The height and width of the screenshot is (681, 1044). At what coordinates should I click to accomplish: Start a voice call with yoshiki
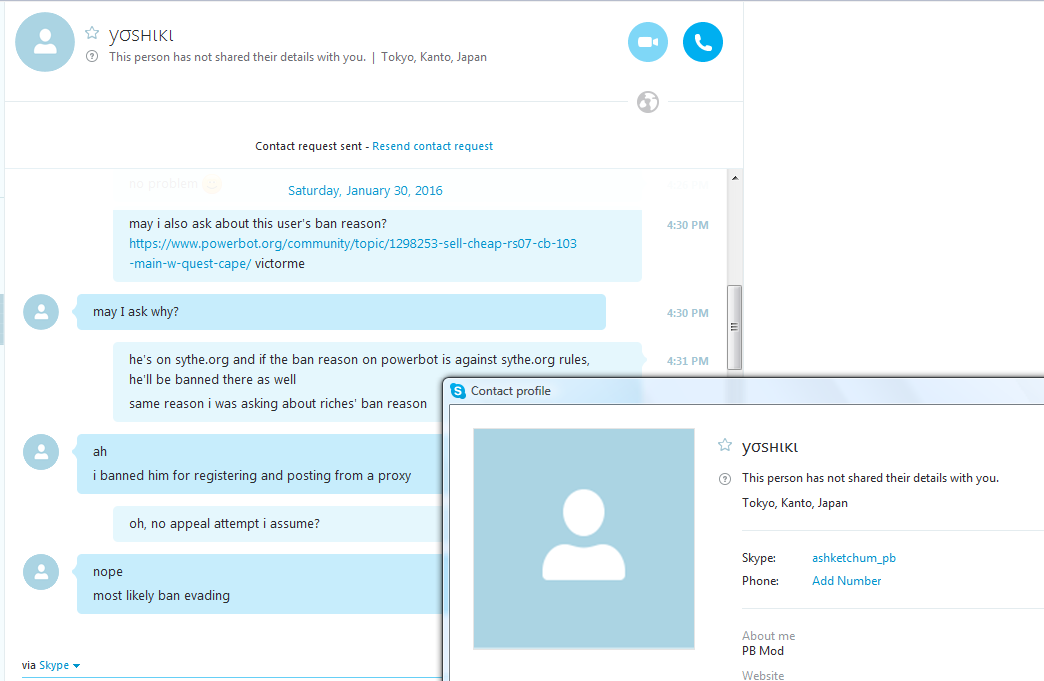[x=702, y=42]
